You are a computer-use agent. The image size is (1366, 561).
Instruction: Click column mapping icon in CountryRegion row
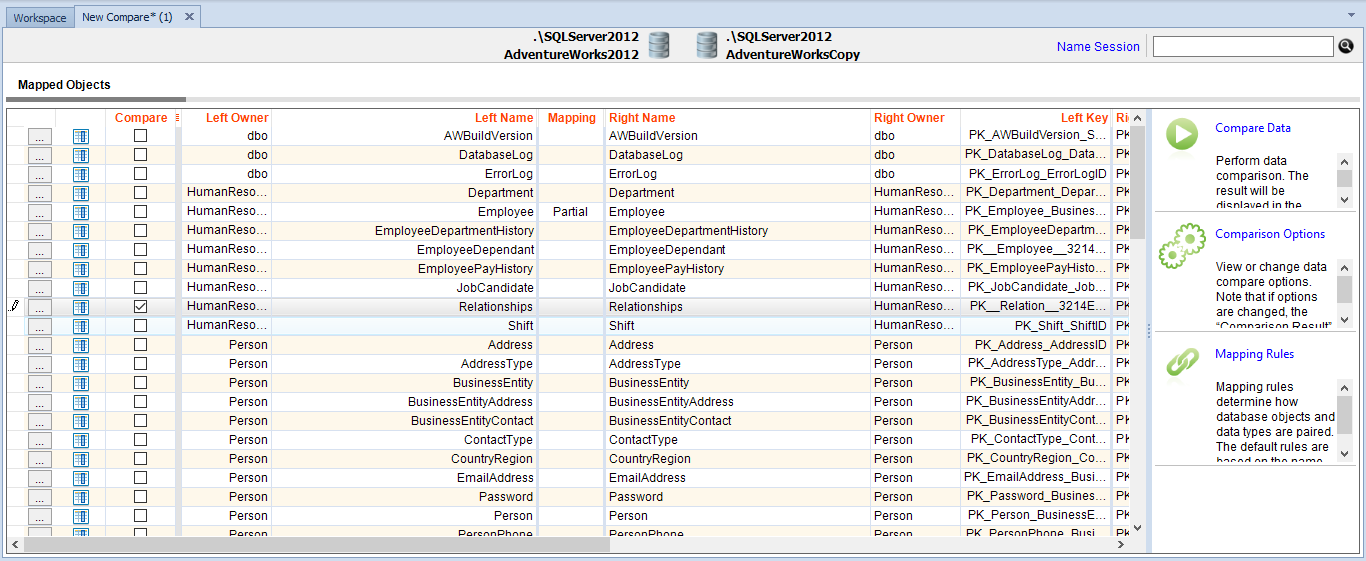[81, 459]
